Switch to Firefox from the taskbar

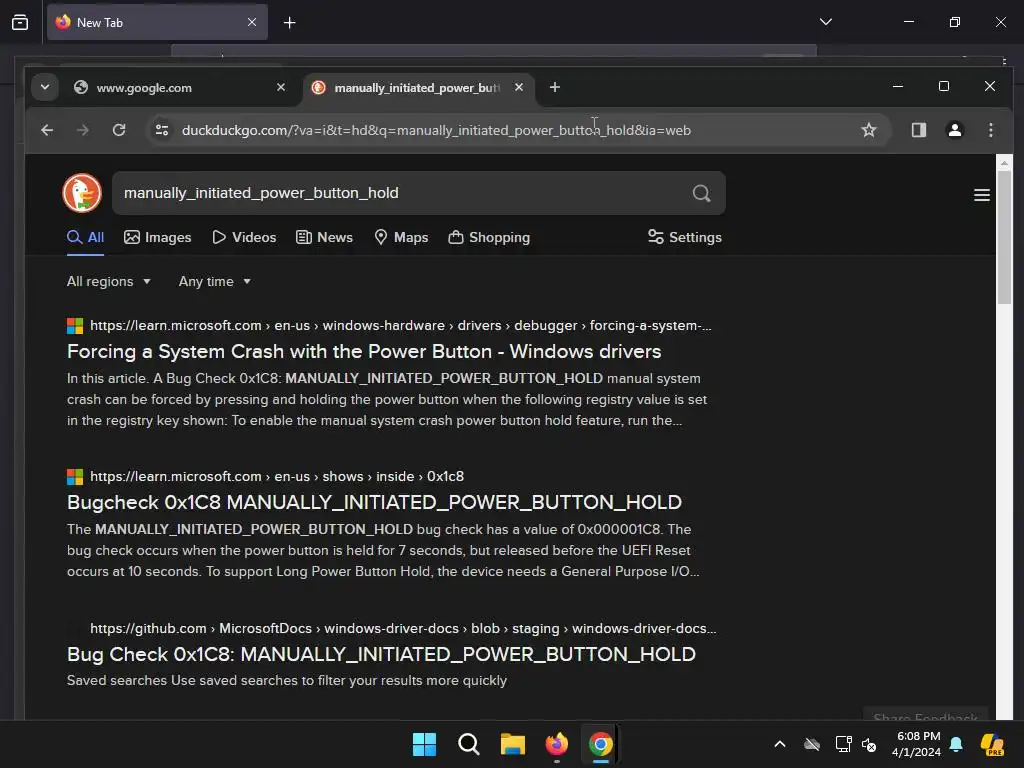(x=556, y=744)
